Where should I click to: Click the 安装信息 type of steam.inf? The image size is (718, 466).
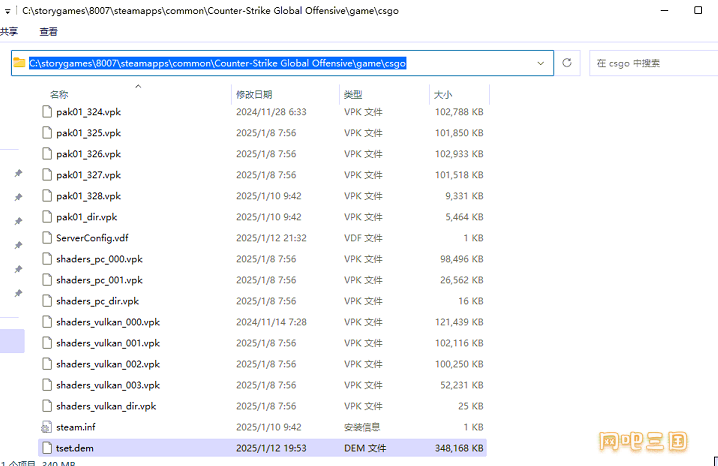[x=362, y=428]
